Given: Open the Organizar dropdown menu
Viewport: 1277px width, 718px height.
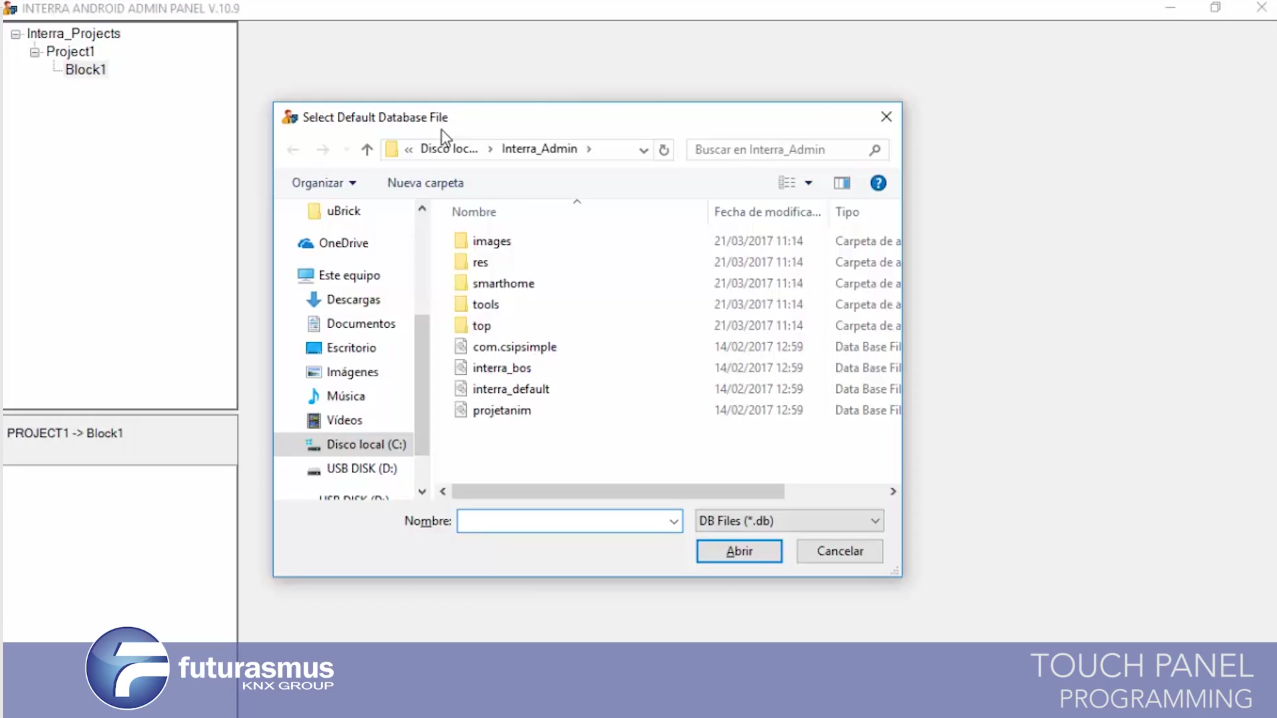Looking at the screenshot, I should click(x=324, y=183).
